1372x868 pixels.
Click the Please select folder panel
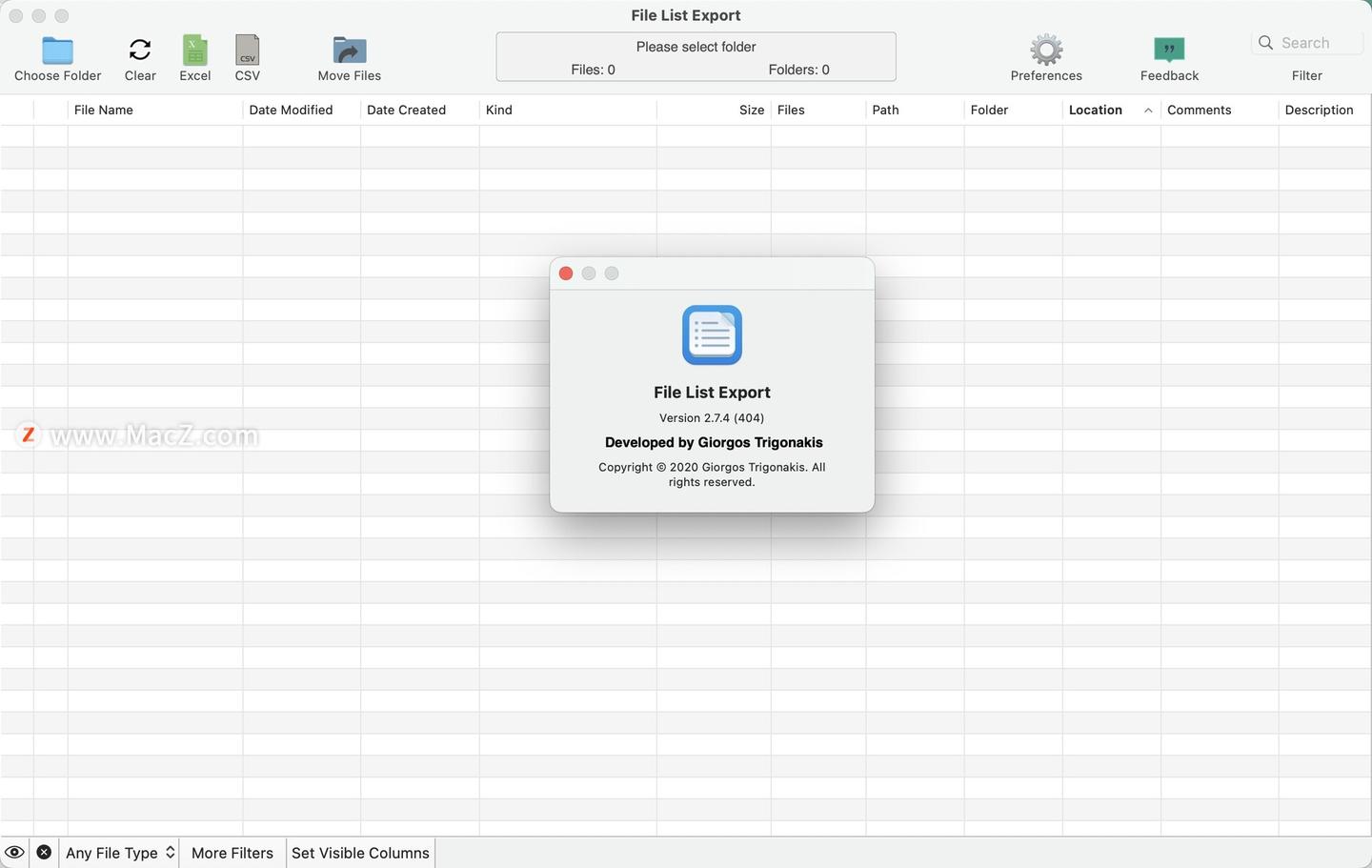coord(695,55)
